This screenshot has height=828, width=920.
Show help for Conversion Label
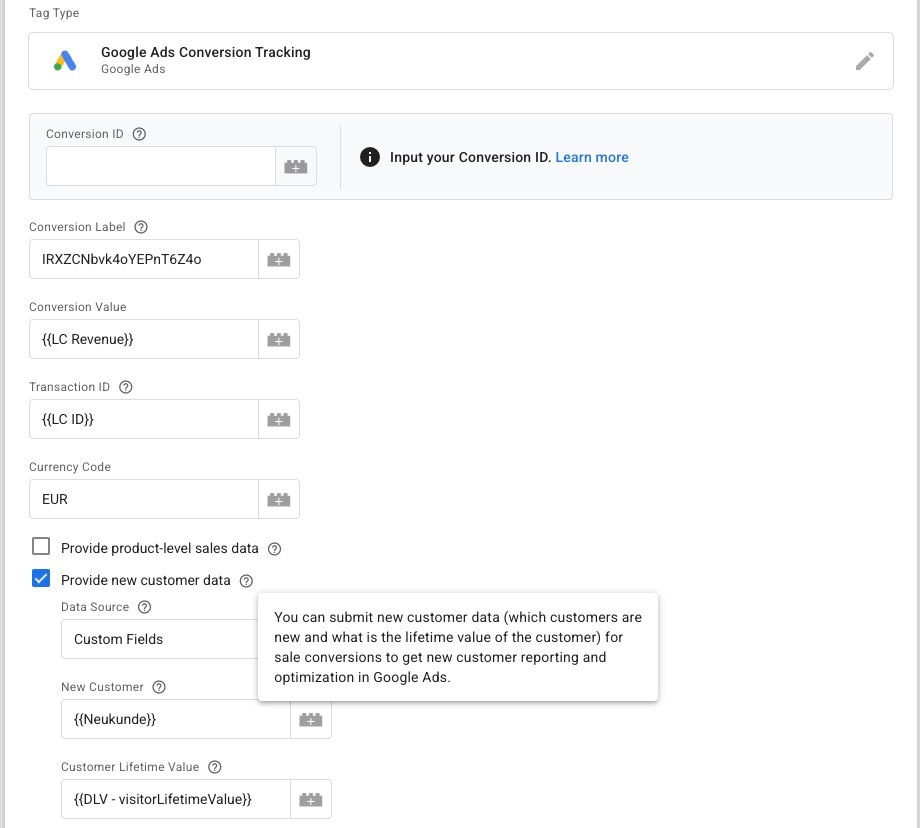tap(141, 227)
